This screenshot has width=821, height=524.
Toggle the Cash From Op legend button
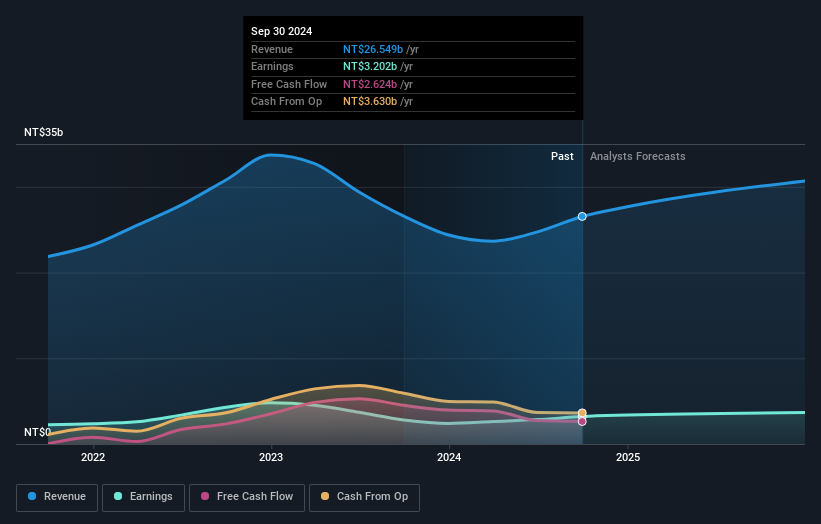coord(364,497)
